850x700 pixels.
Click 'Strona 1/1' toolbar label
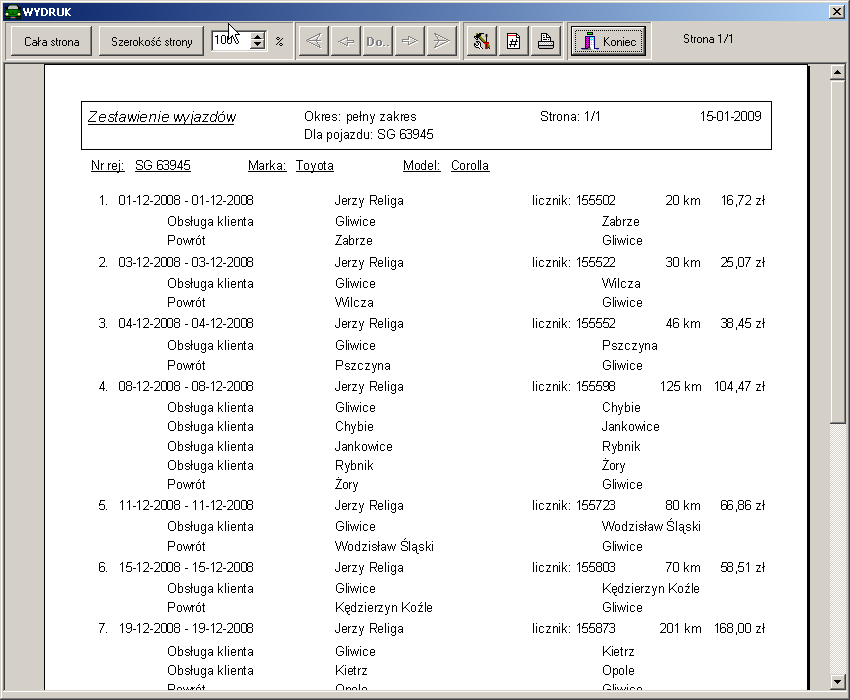click(x=708, y=39)
